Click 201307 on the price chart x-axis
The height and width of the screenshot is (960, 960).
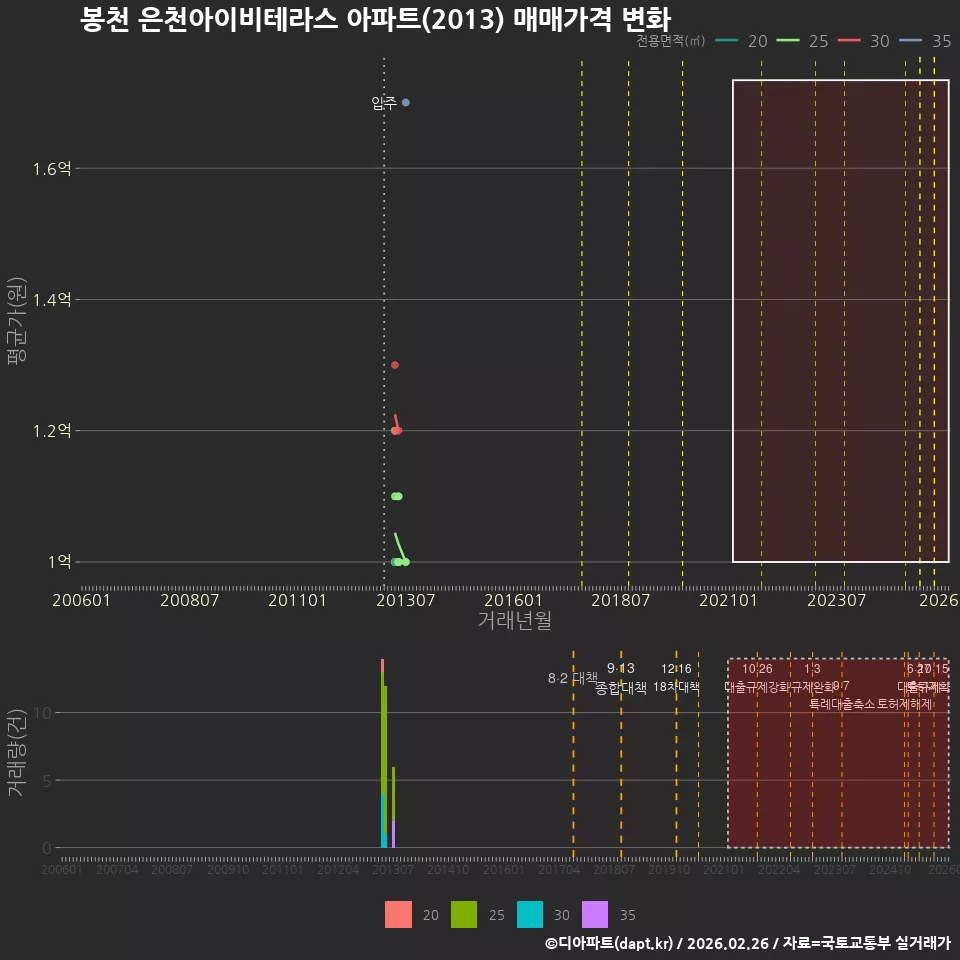pos(405,600)
